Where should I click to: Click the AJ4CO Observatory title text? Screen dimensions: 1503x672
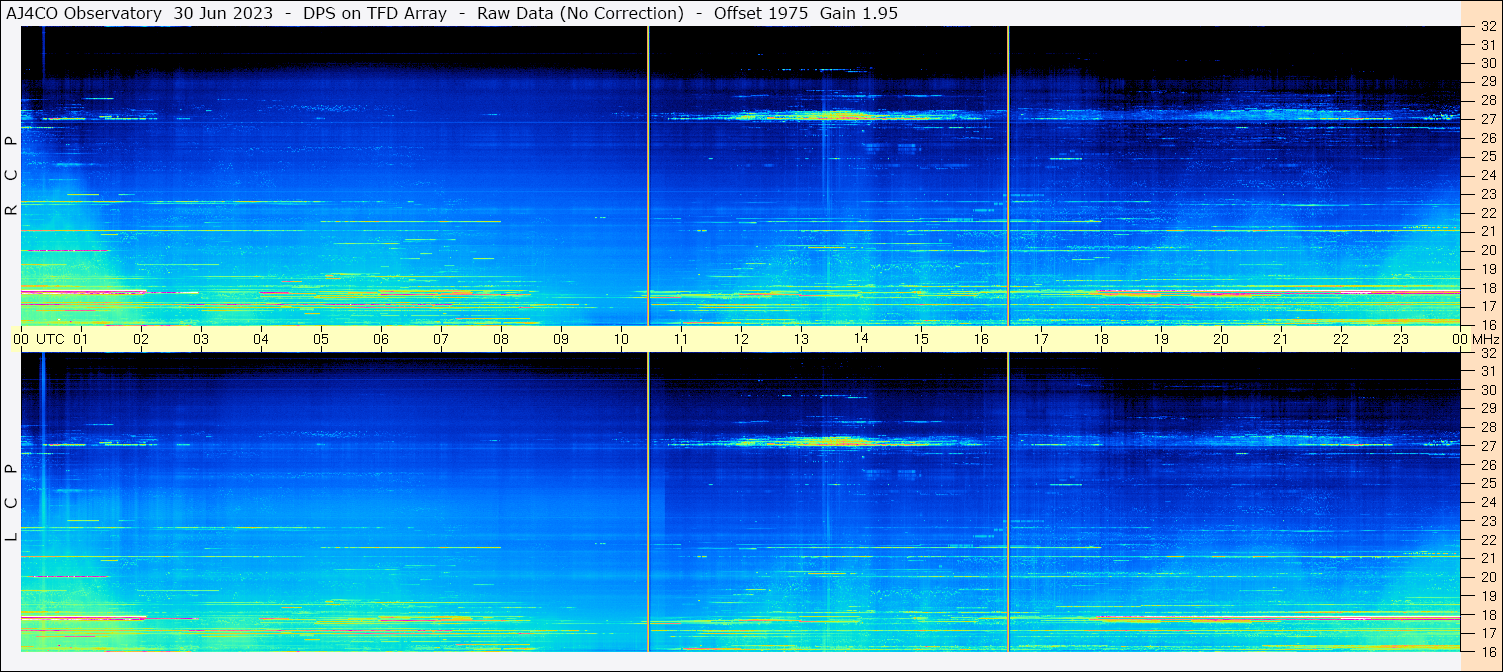85,13
